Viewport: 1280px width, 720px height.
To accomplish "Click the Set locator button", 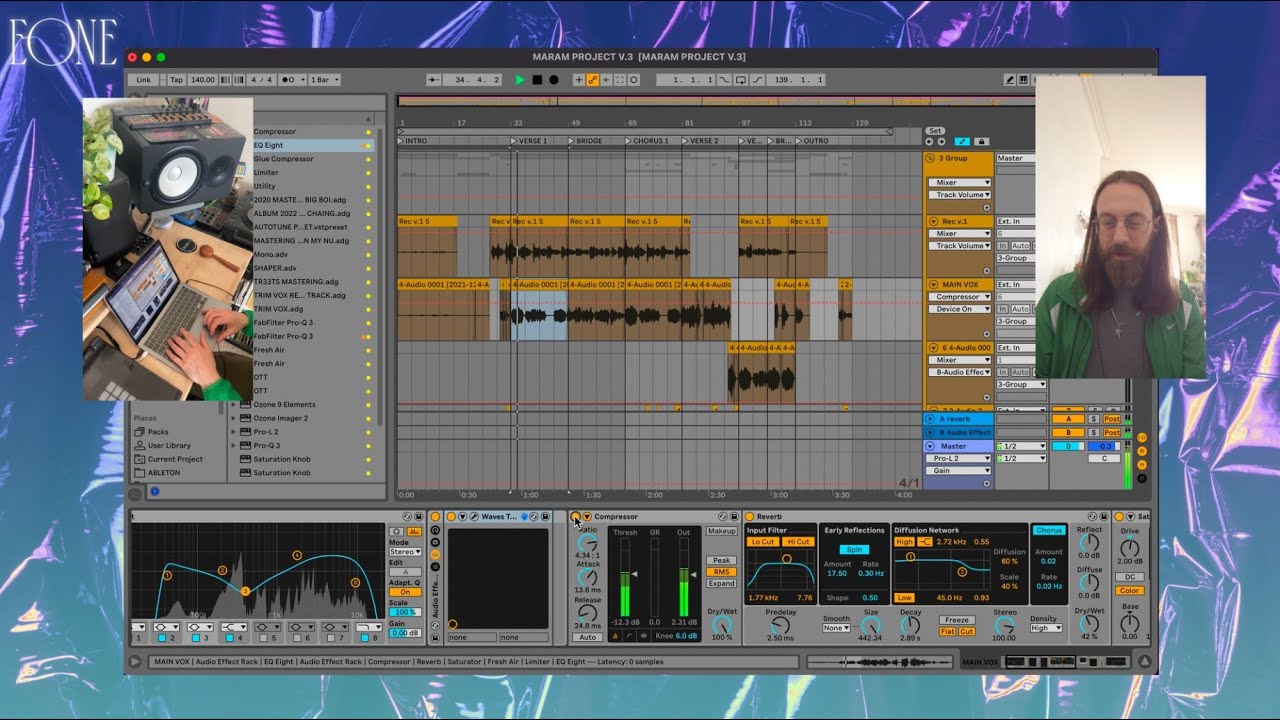I will click(935, 131).
